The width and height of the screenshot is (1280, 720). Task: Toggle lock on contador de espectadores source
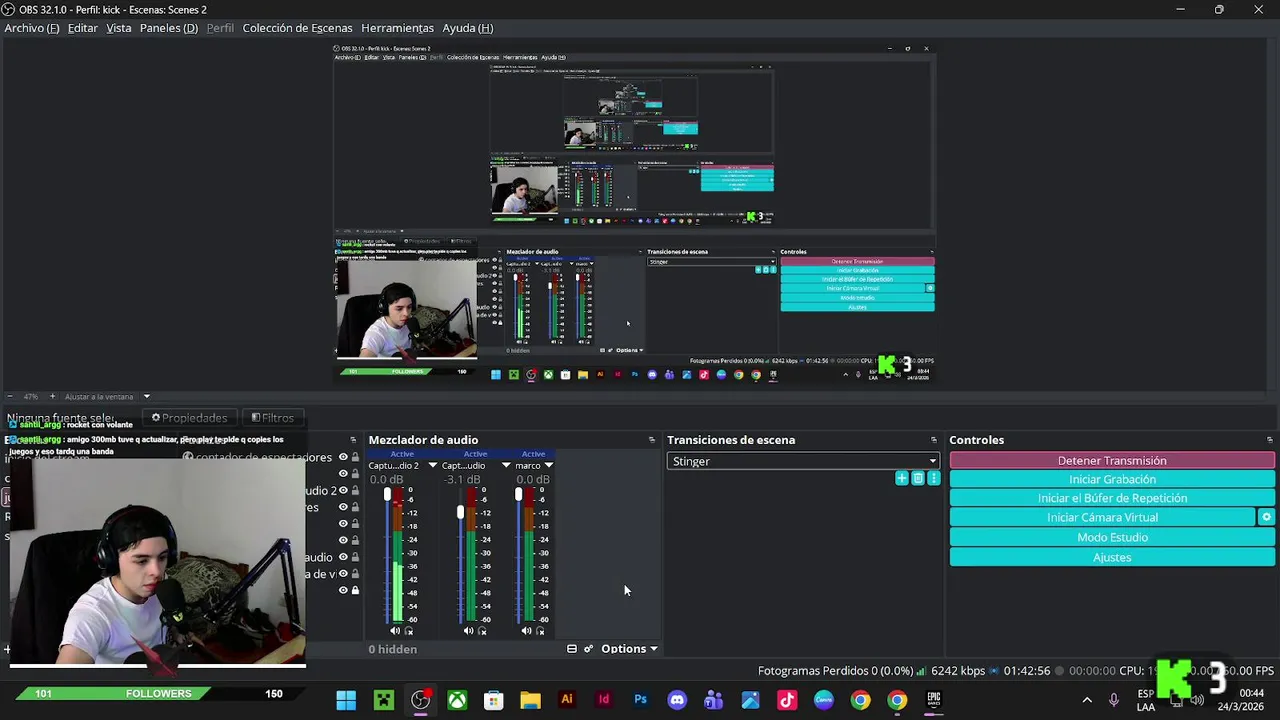click(355, 457)
